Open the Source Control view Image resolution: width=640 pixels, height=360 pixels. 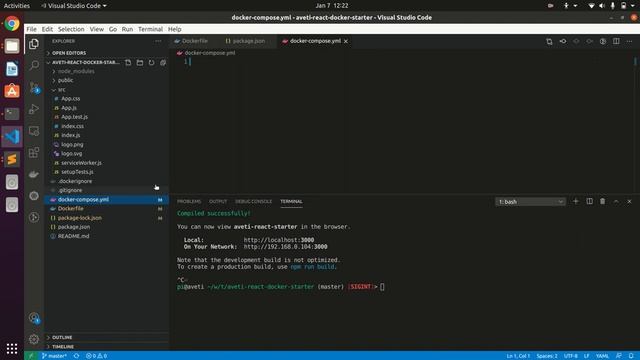click(34, 87)
